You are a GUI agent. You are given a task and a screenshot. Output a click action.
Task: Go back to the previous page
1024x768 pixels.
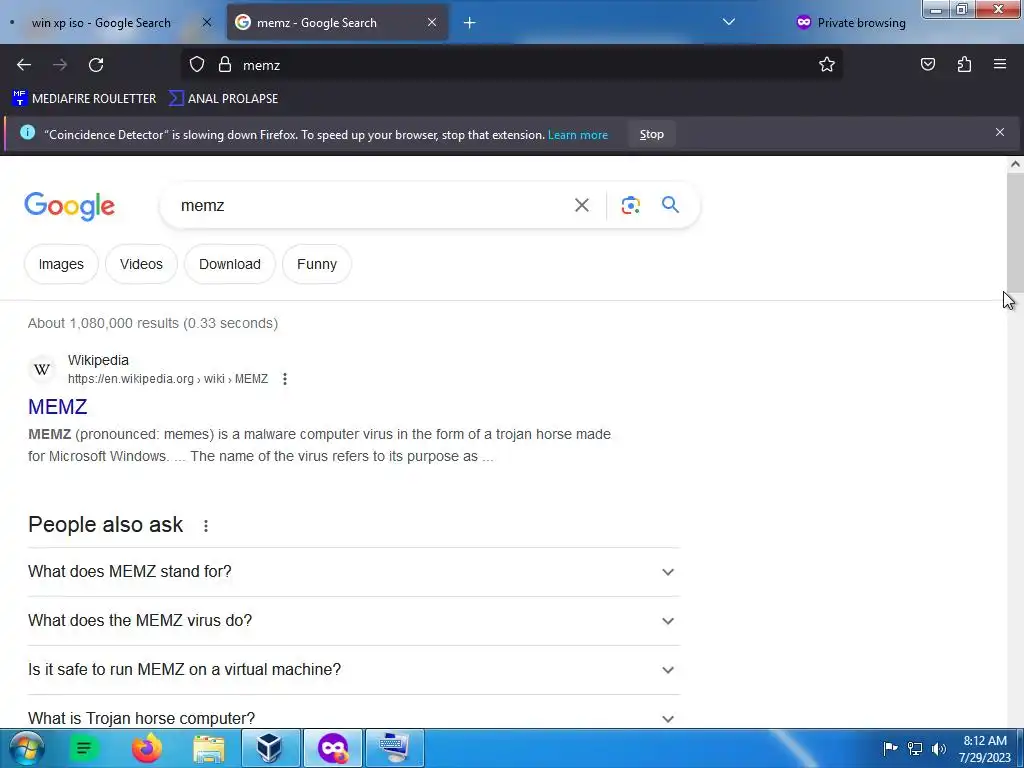[24, 65]
